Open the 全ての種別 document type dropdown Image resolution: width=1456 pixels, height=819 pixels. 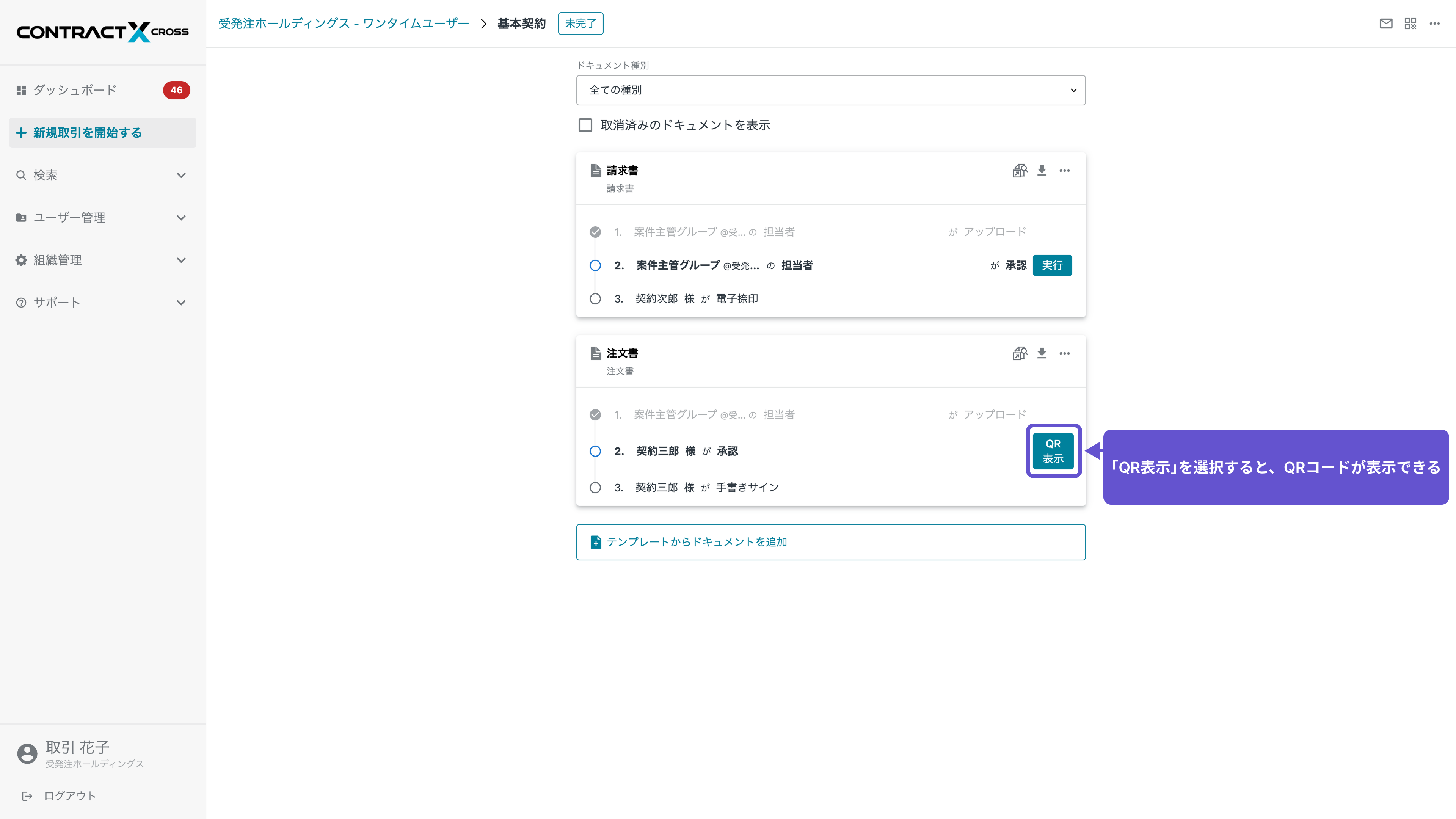point(830,90)
